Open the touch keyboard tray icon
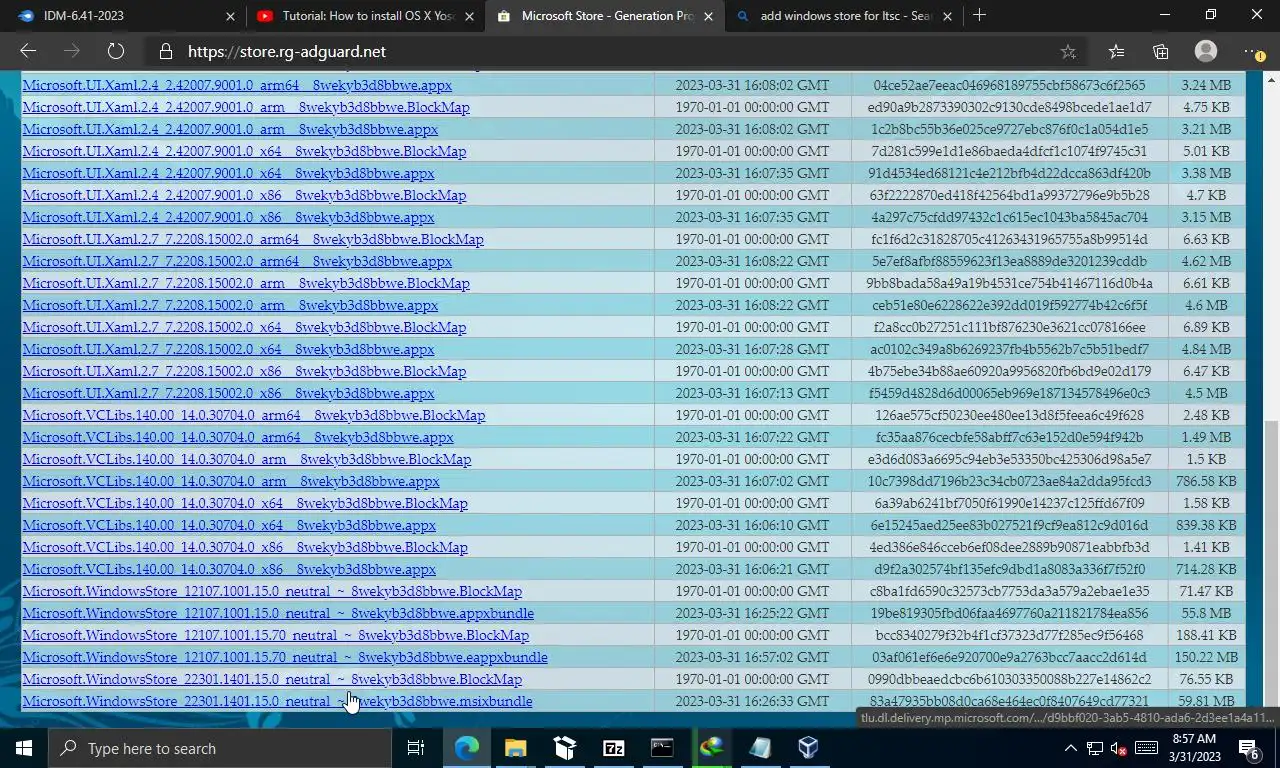 [1146, 748]
